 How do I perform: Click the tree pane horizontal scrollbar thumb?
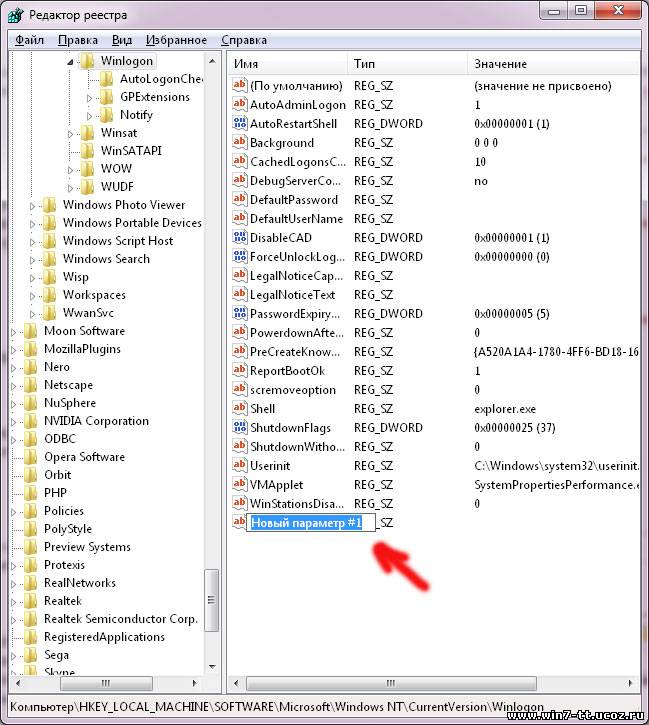106,683
